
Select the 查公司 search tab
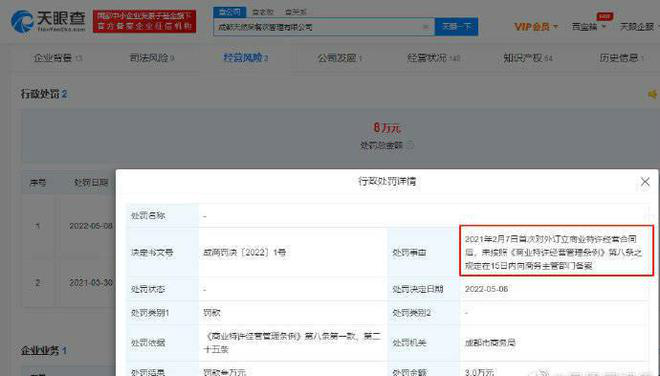coord(229,12)
